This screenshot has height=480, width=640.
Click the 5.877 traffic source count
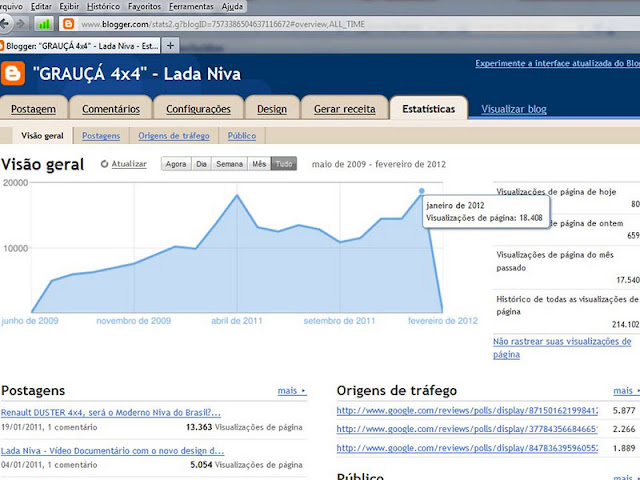pyautogui.click(x=624, y=411)
